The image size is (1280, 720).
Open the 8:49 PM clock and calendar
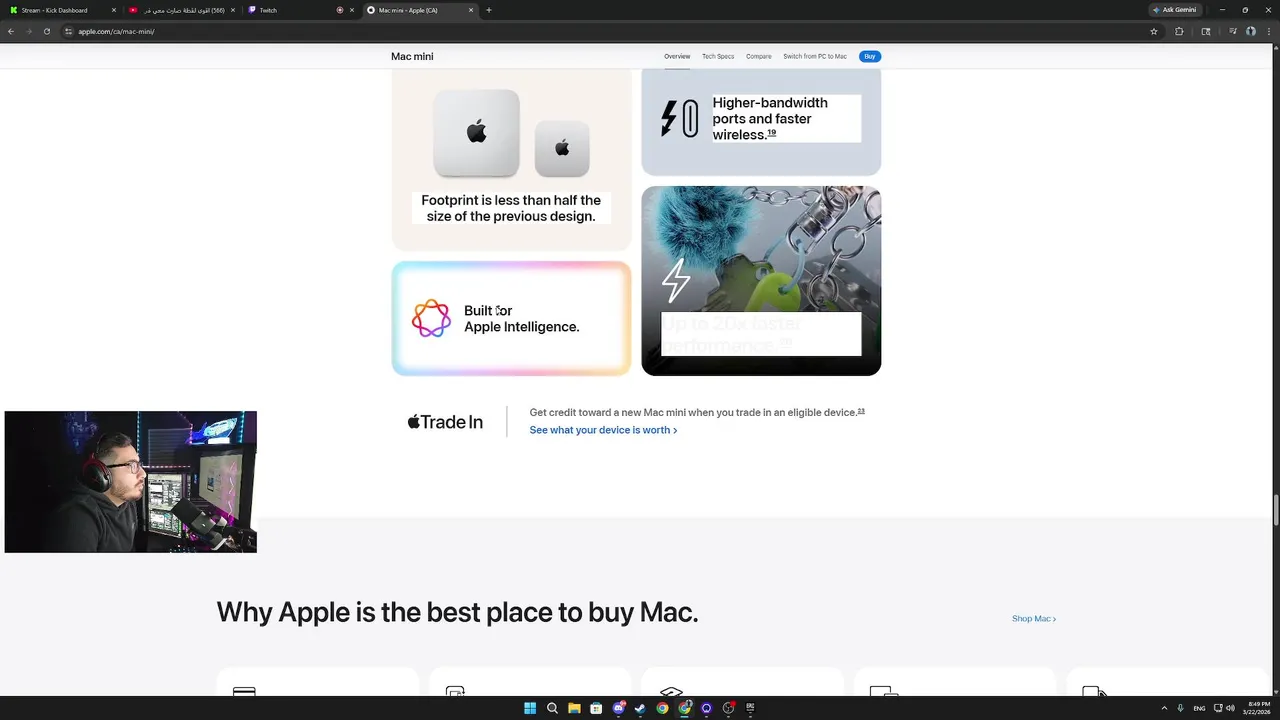click(1257, 708)
